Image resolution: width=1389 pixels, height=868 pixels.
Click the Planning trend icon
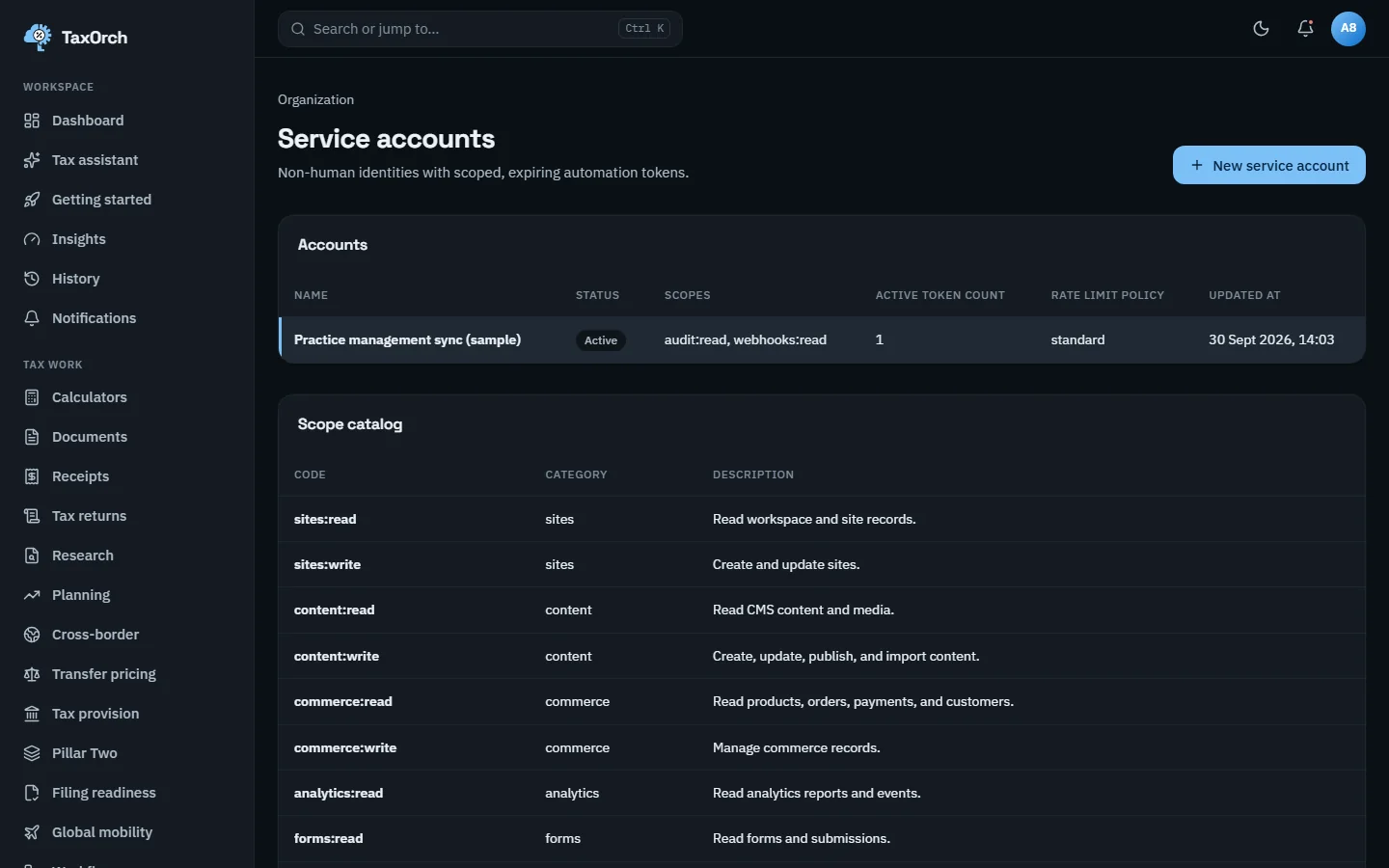pos(32,595)
